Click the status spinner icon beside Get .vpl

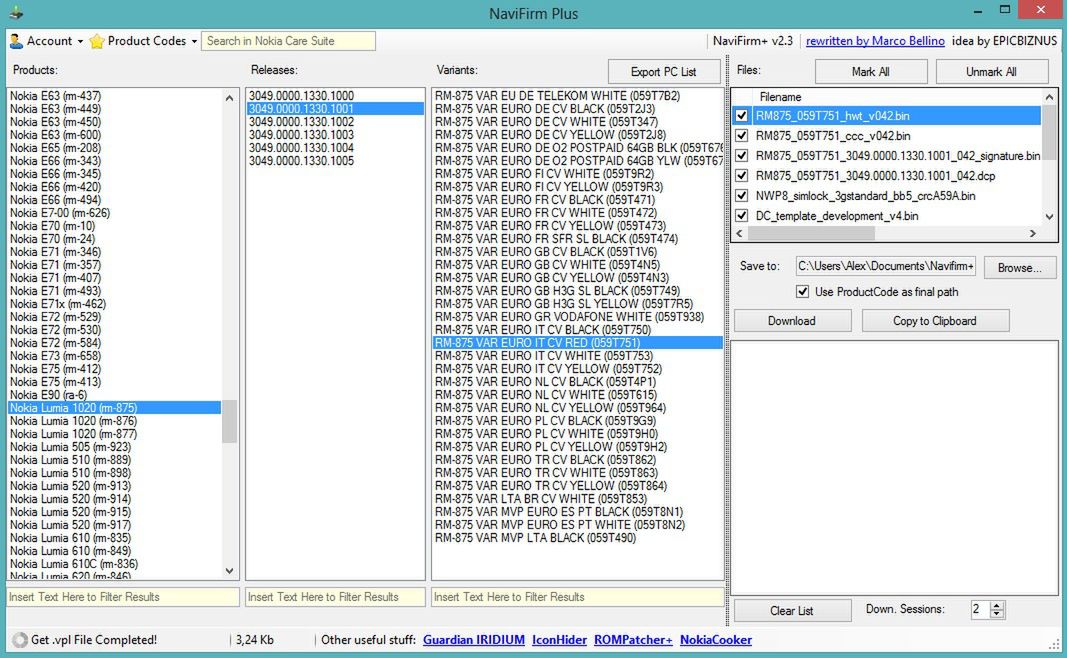click(x=19, y=640)
